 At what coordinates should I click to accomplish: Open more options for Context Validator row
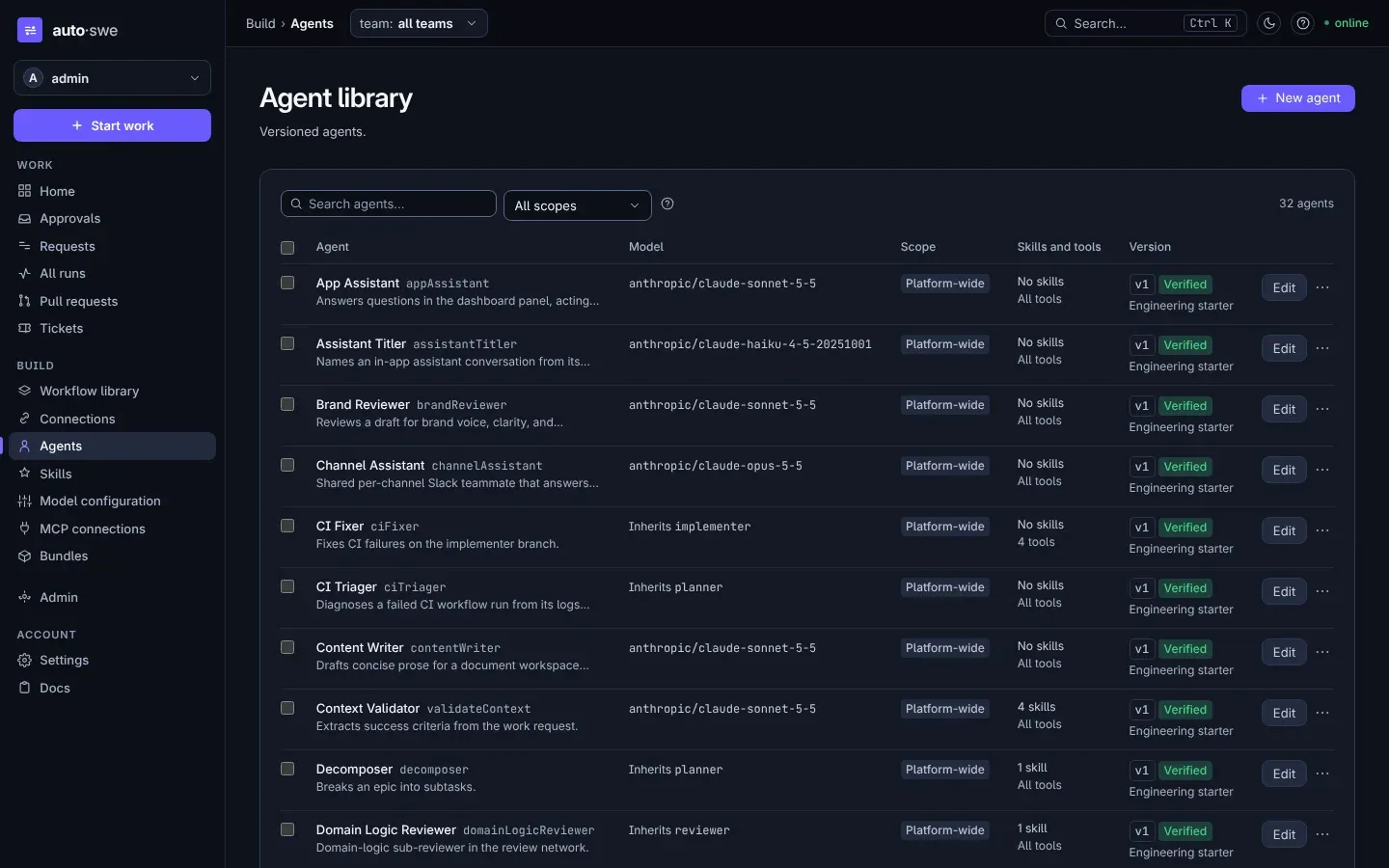pos(1322,713)
